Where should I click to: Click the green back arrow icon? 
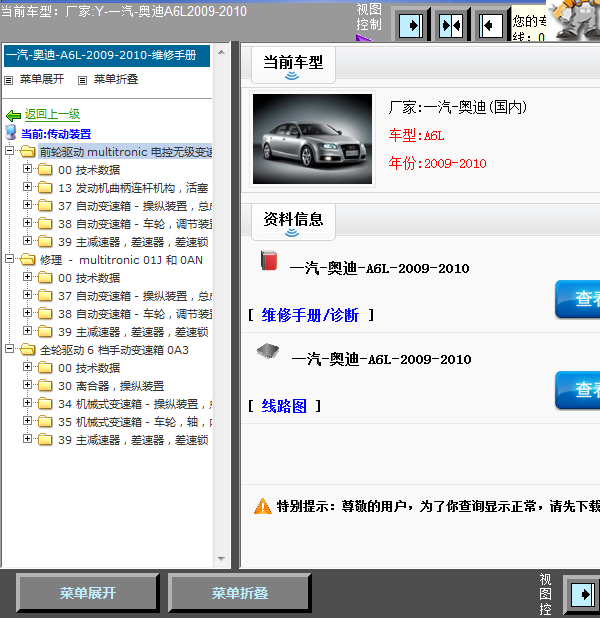(13, 115)
